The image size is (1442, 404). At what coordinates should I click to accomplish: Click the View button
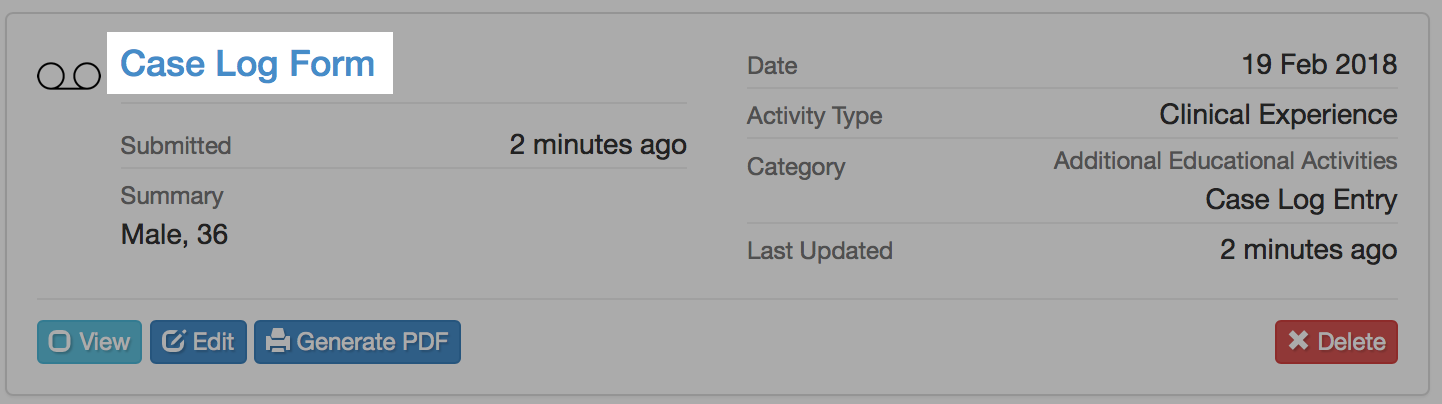[x=89, y=342]
